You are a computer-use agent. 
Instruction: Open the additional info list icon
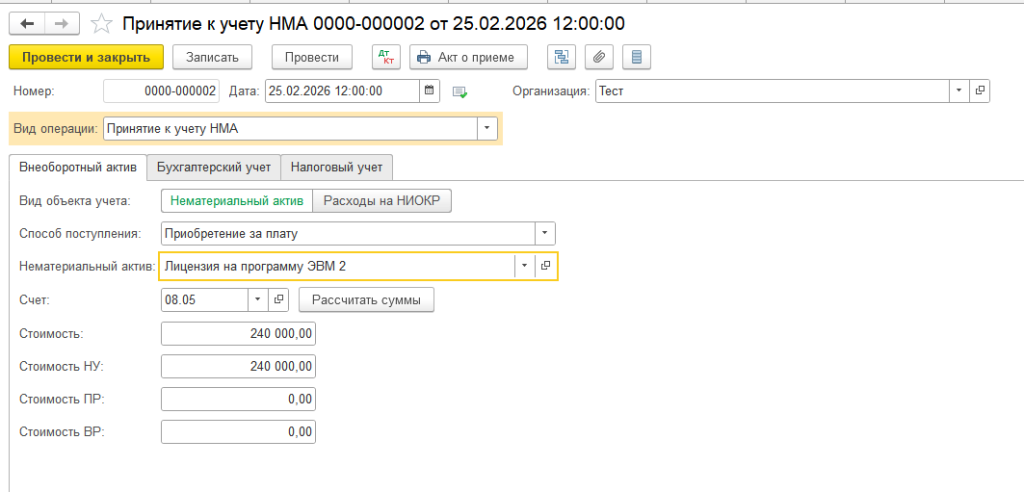pos(637,57)
